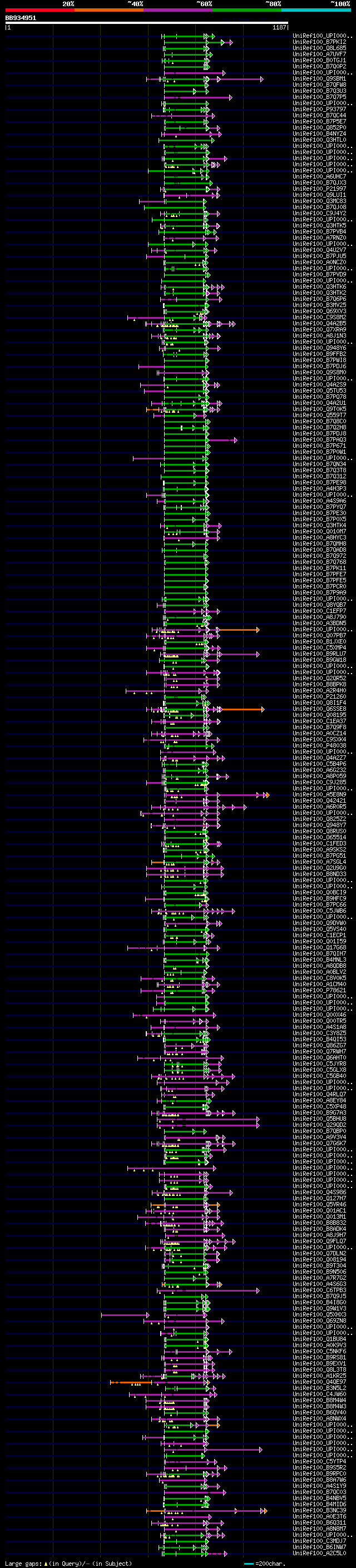This screenshot has width=356, height=1568.
Task: Click the cyan ~100% identity legend segment
Action: click(316, 10)
